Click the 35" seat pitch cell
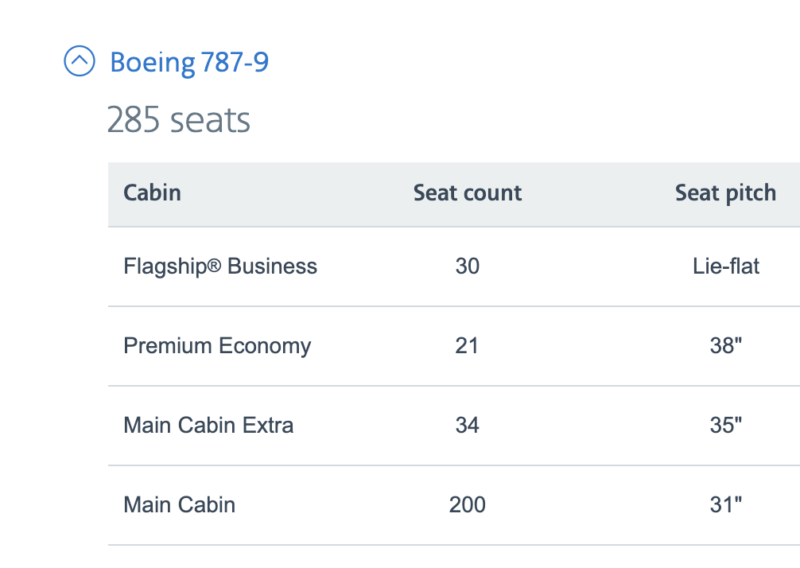800x568 pixels. (x=725, y=425)
